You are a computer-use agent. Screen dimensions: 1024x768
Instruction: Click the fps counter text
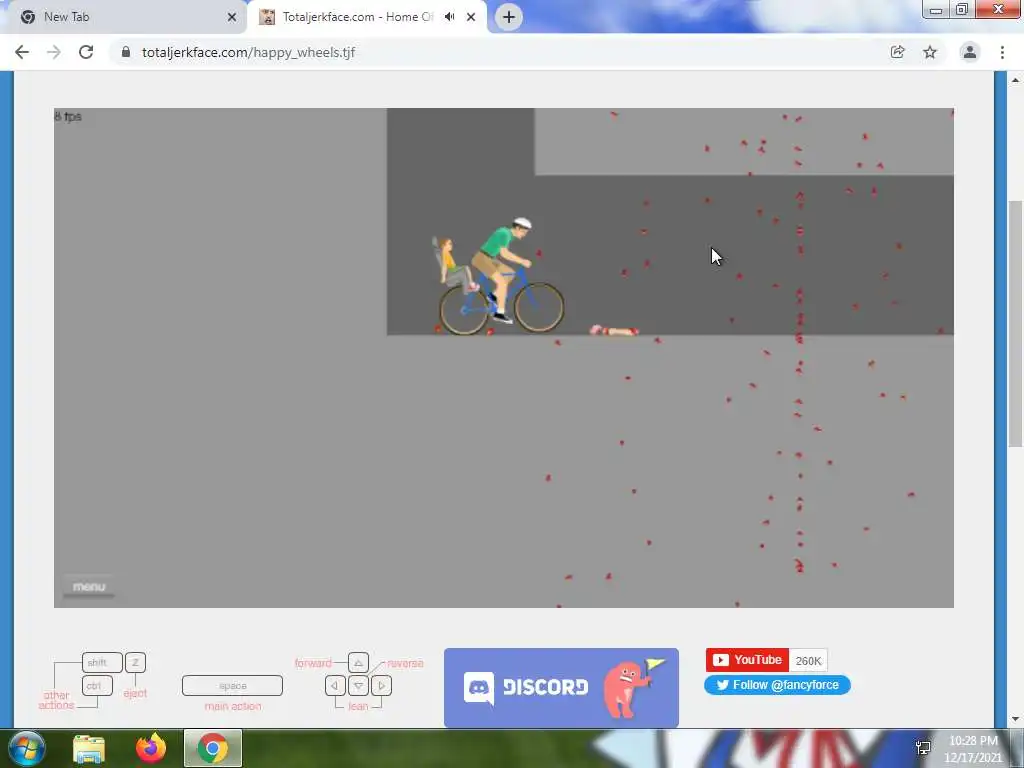68,116
